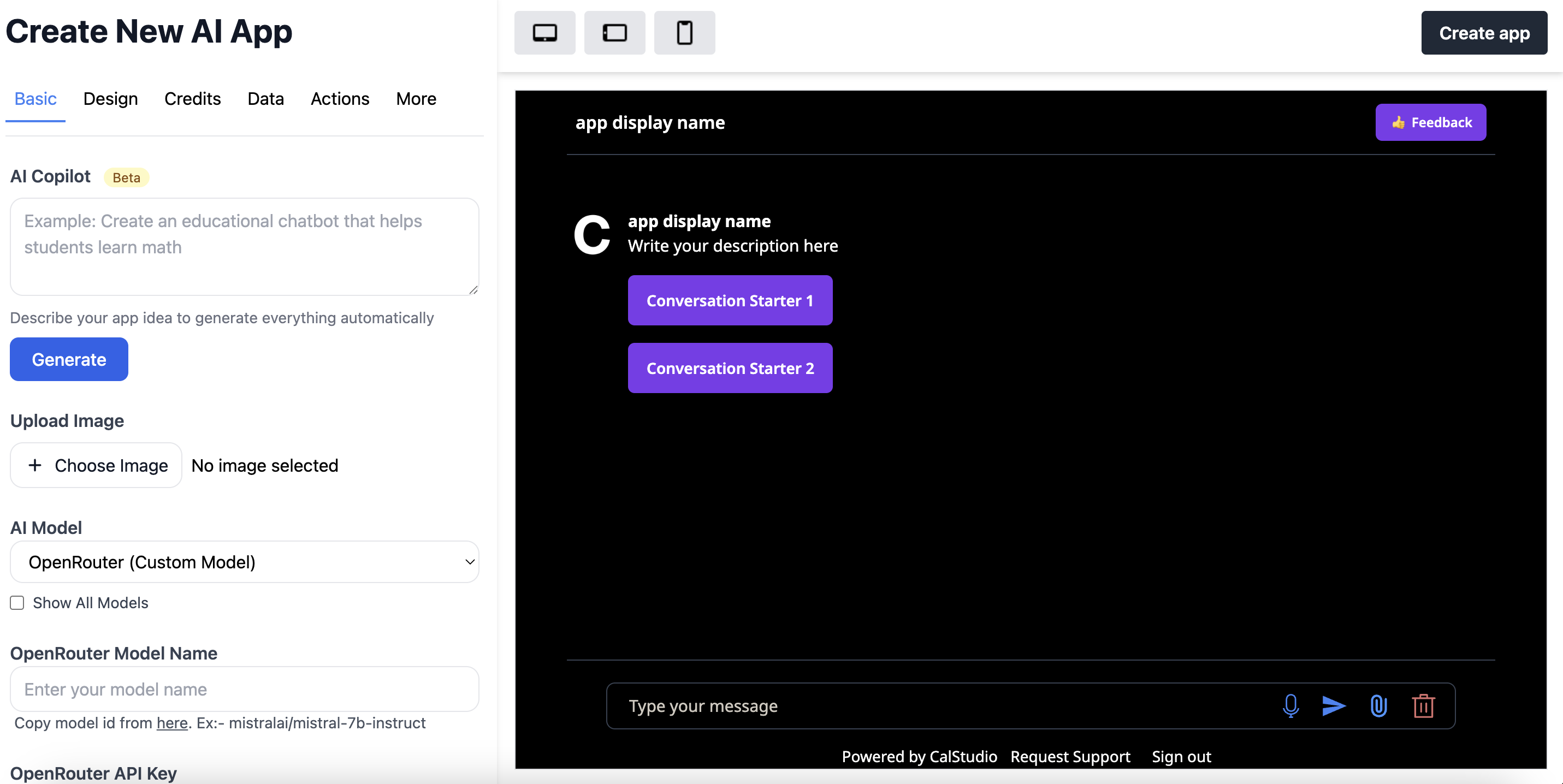This screenshot has height=784, width=1563.
Task: Click the send message icon
Action: 1334,705
